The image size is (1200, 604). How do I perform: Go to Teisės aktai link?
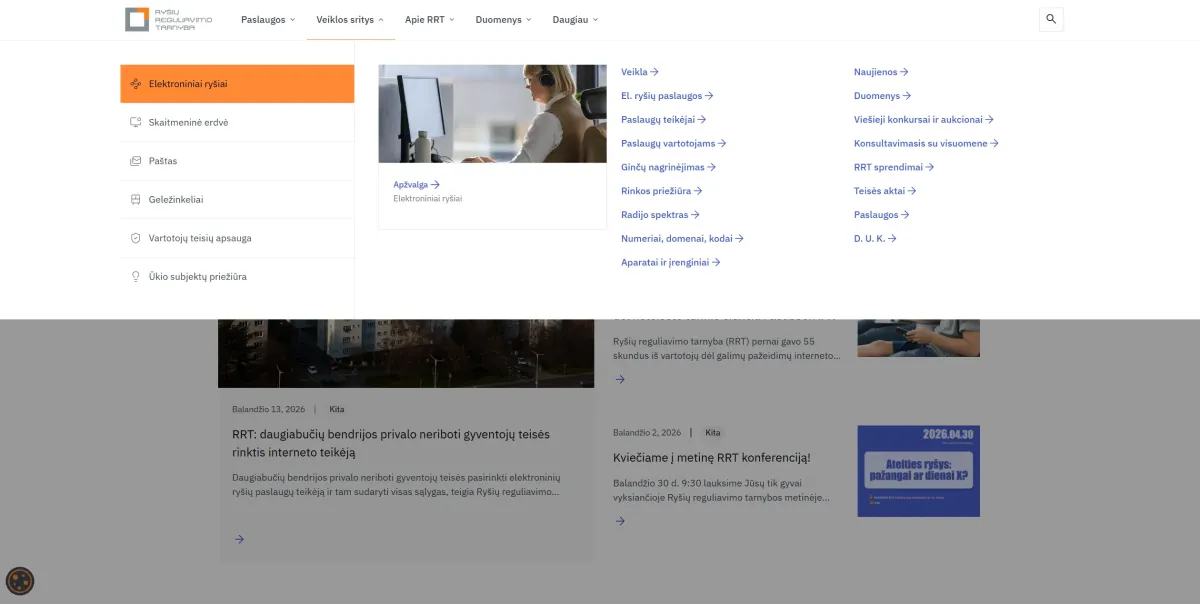pos(884,191)
